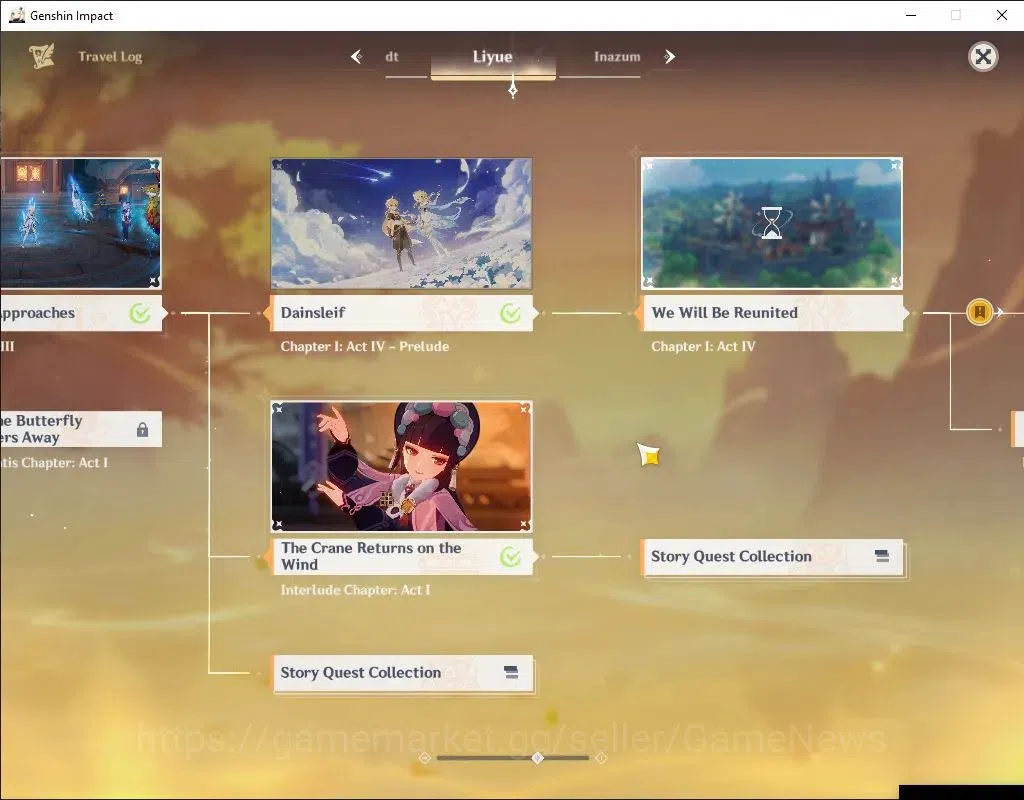The height and width of the screenshot is (800, 1024).
Task: Click the Travel Log scroll icon
Action: pyautogui.click(x=42, y=56)
